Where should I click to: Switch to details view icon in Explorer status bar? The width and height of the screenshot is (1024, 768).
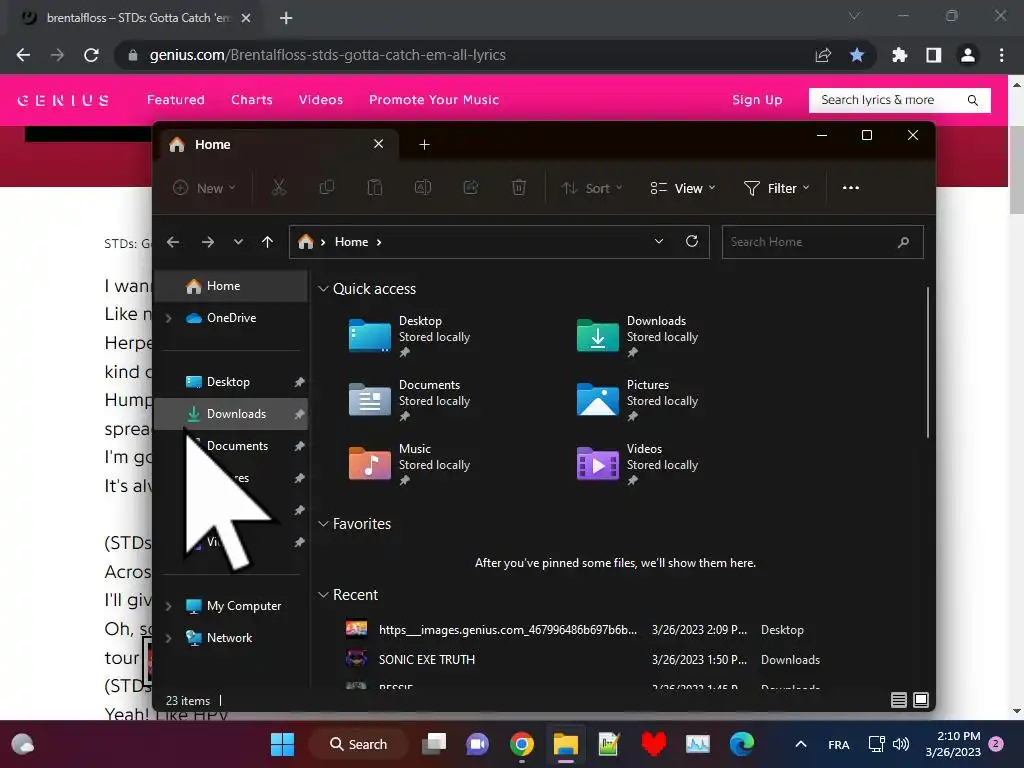tap(899, 700)
